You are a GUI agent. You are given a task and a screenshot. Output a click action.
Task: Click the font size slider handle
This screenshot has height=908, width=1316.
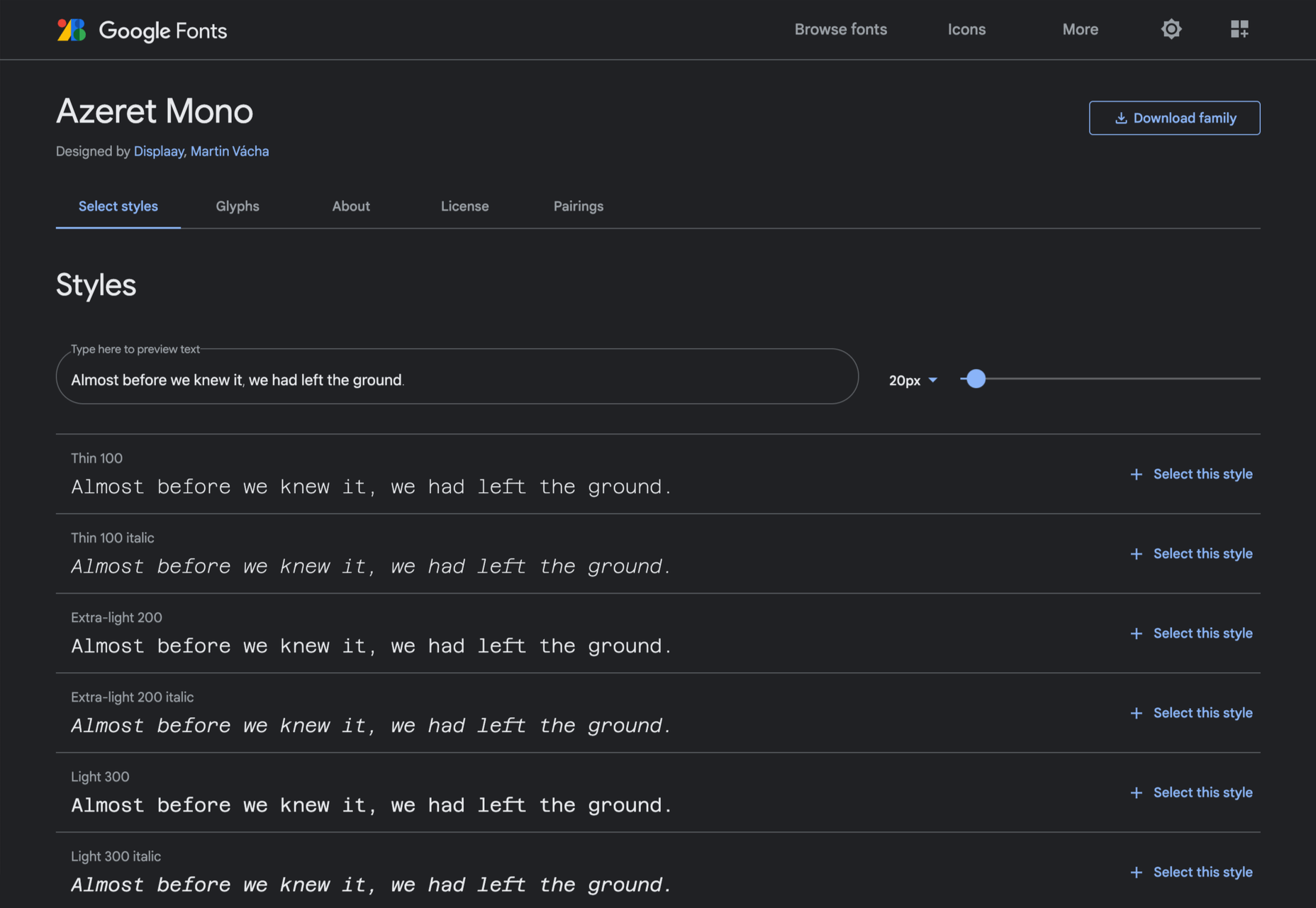coord(976,379)
